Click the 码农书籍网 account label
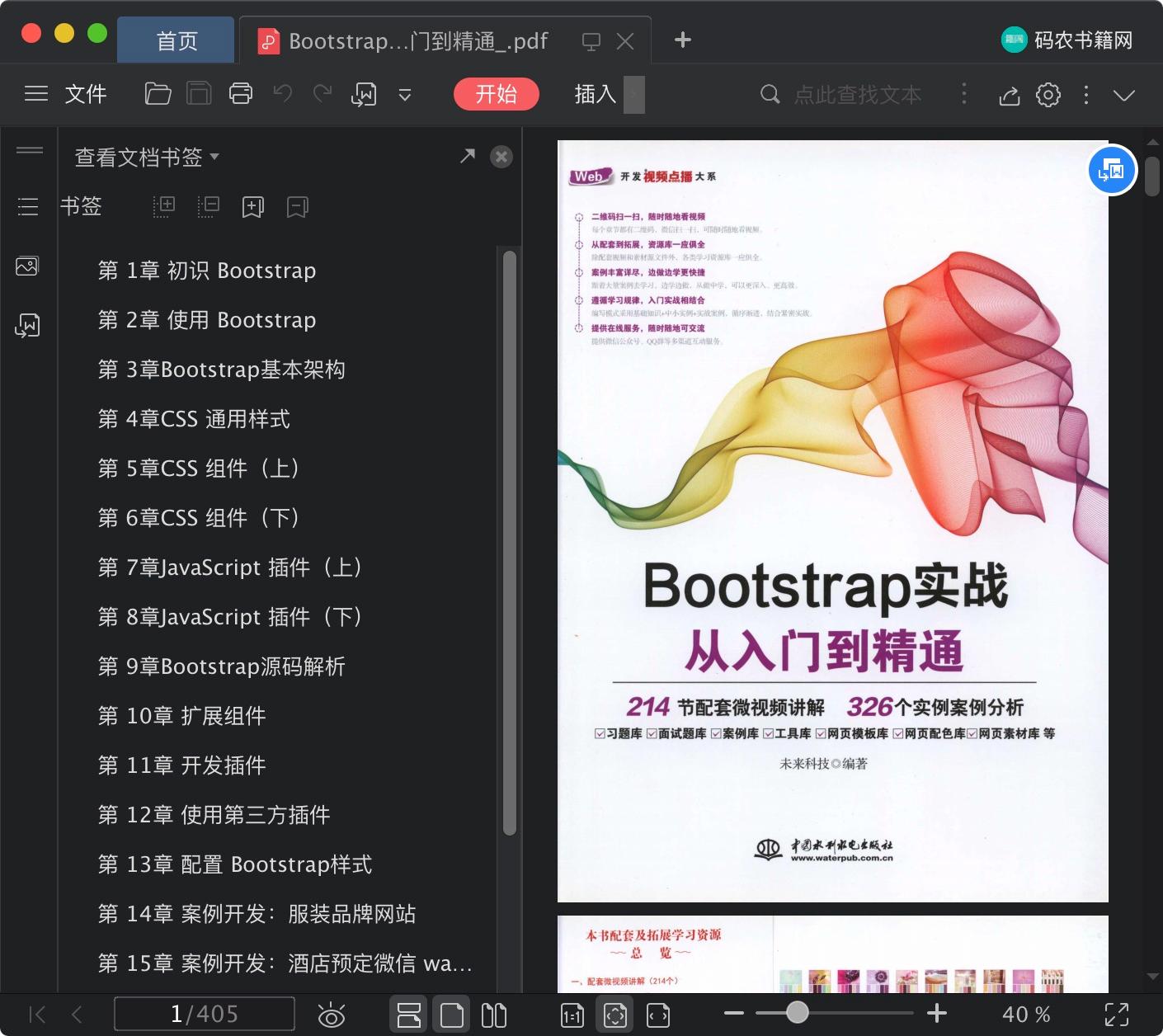The image size is (1163, 1036). pos(1084,40)
